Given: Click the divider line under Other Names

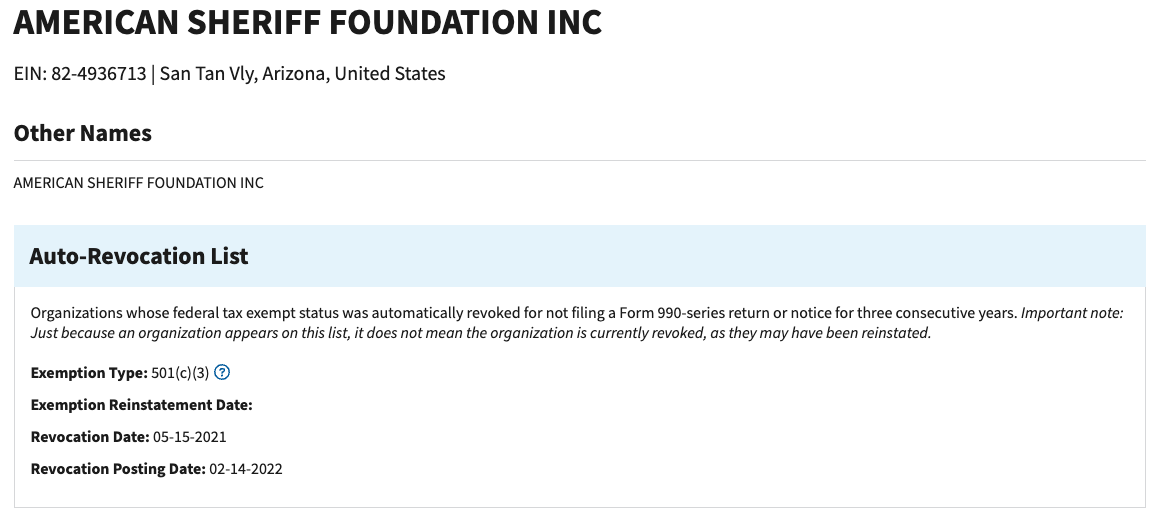Looking at the screenshot, I should click(580, 160).
